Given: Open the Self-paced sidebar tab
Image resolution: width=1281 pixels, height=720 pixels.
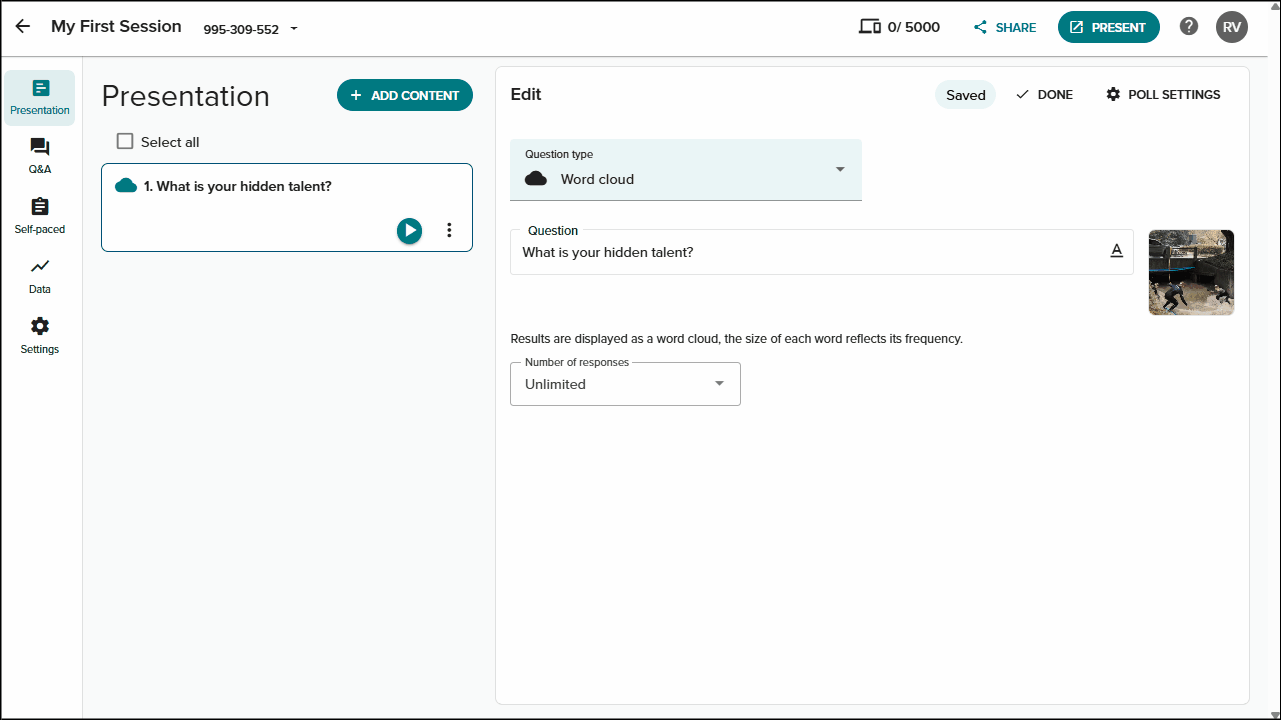Looking at the screenshot, I should coord(40,217).
